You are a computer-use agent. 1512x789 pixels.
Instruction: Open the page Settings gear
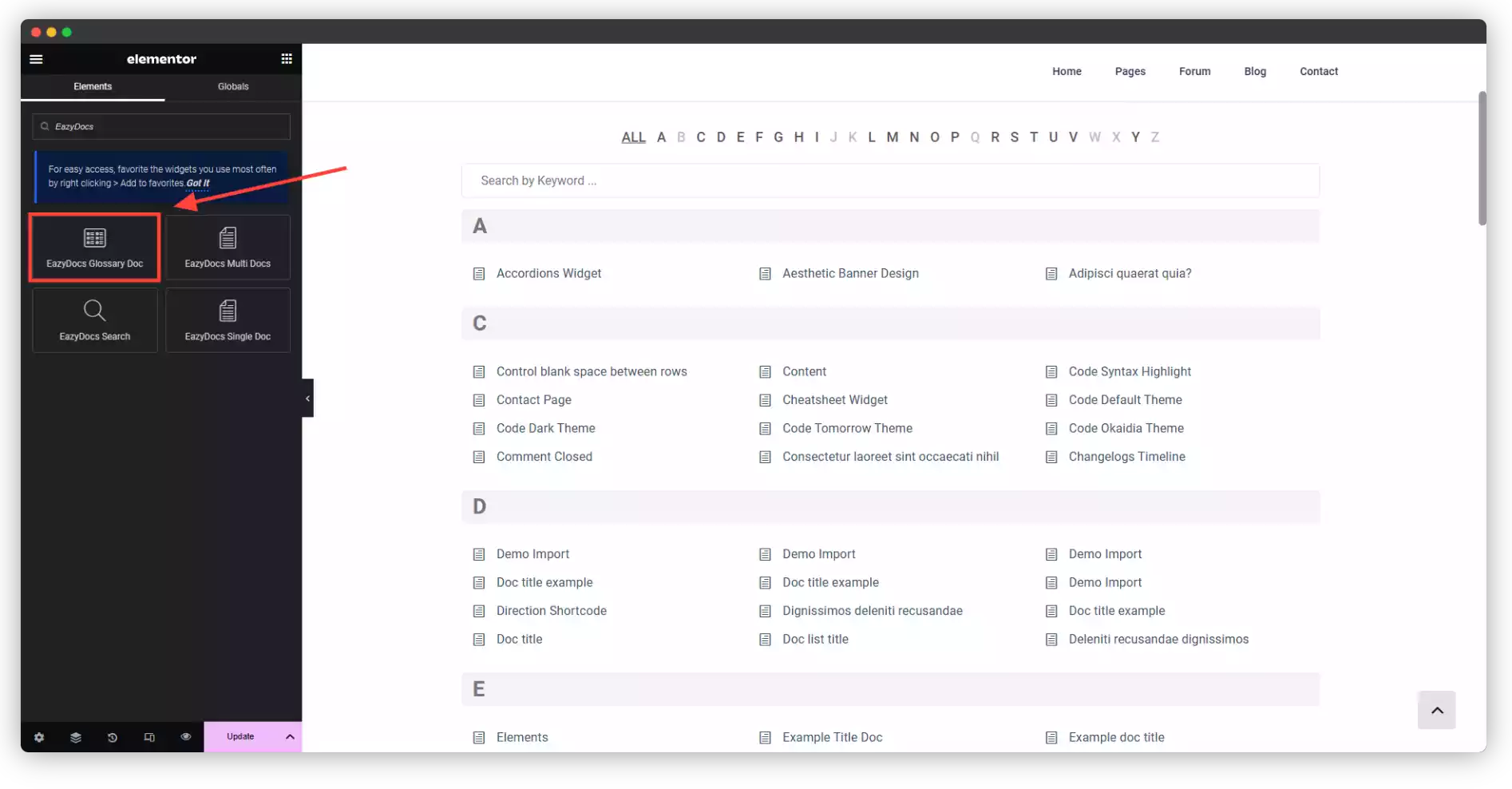[x=38, y=737]
